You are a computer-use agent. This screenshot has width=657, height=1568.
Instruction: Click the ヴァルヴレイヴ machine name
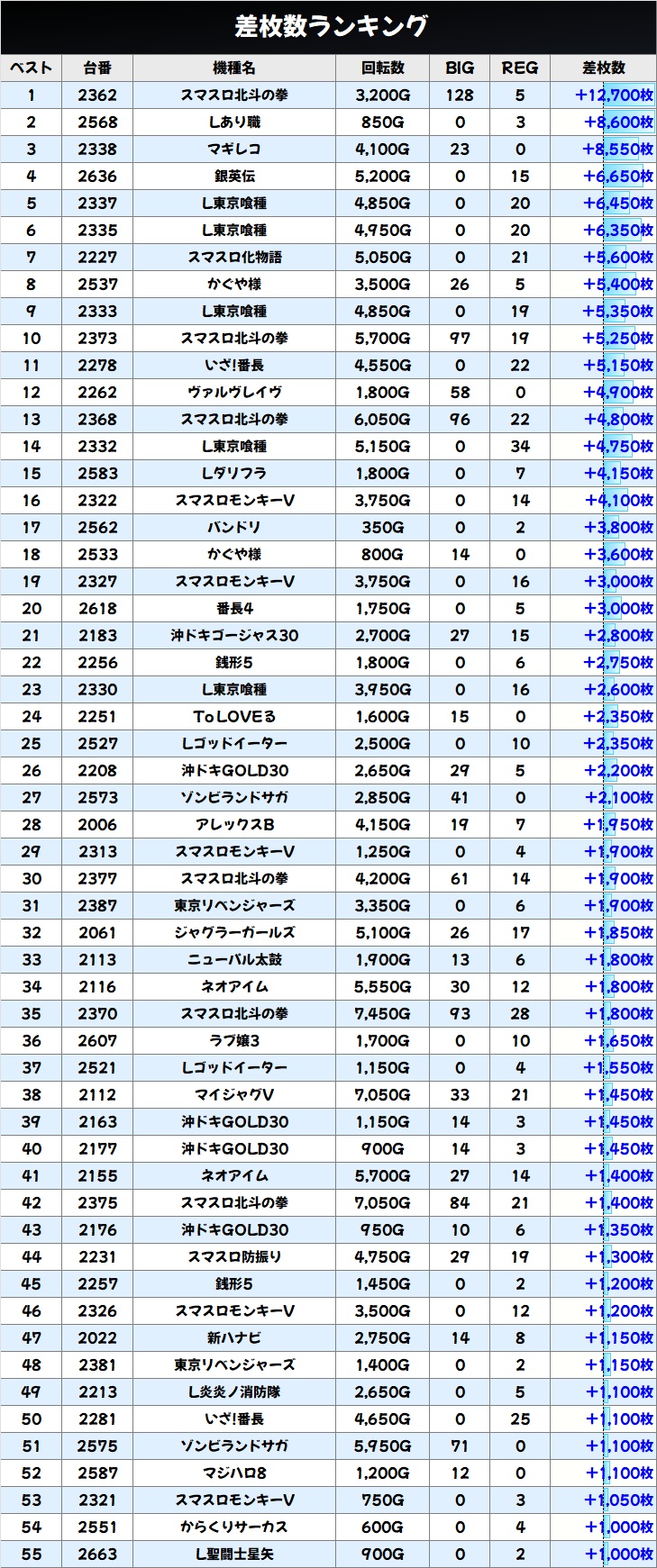234,393
